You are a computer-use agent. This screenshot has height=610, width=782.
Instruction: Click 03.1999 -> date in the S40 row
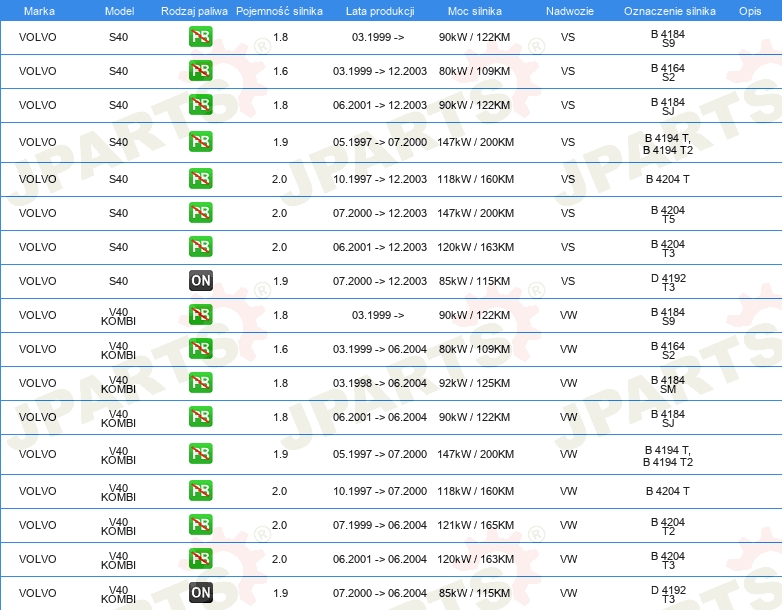click(x=378, y=37)
